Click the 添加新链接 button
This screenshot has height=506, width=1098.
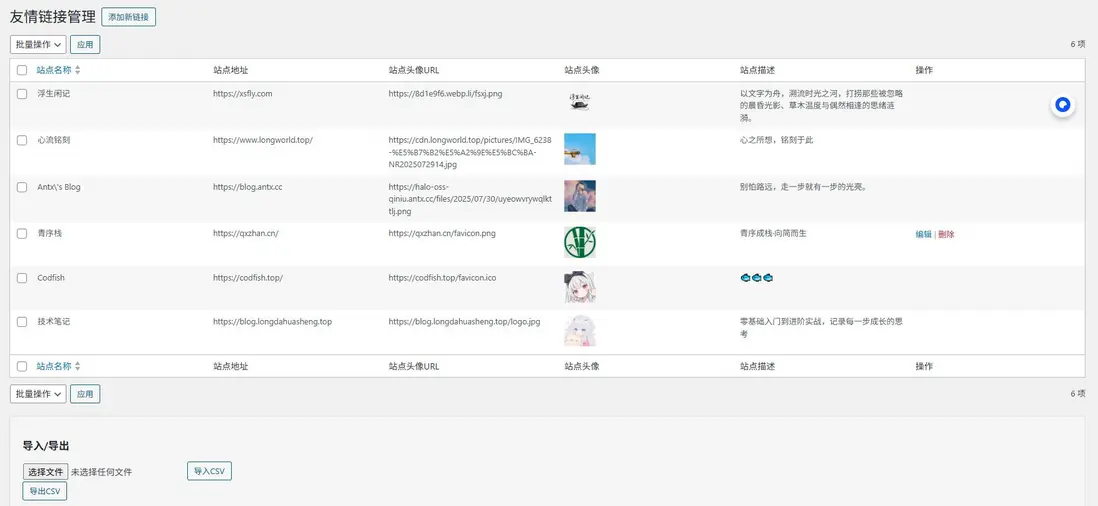[129, 17]
